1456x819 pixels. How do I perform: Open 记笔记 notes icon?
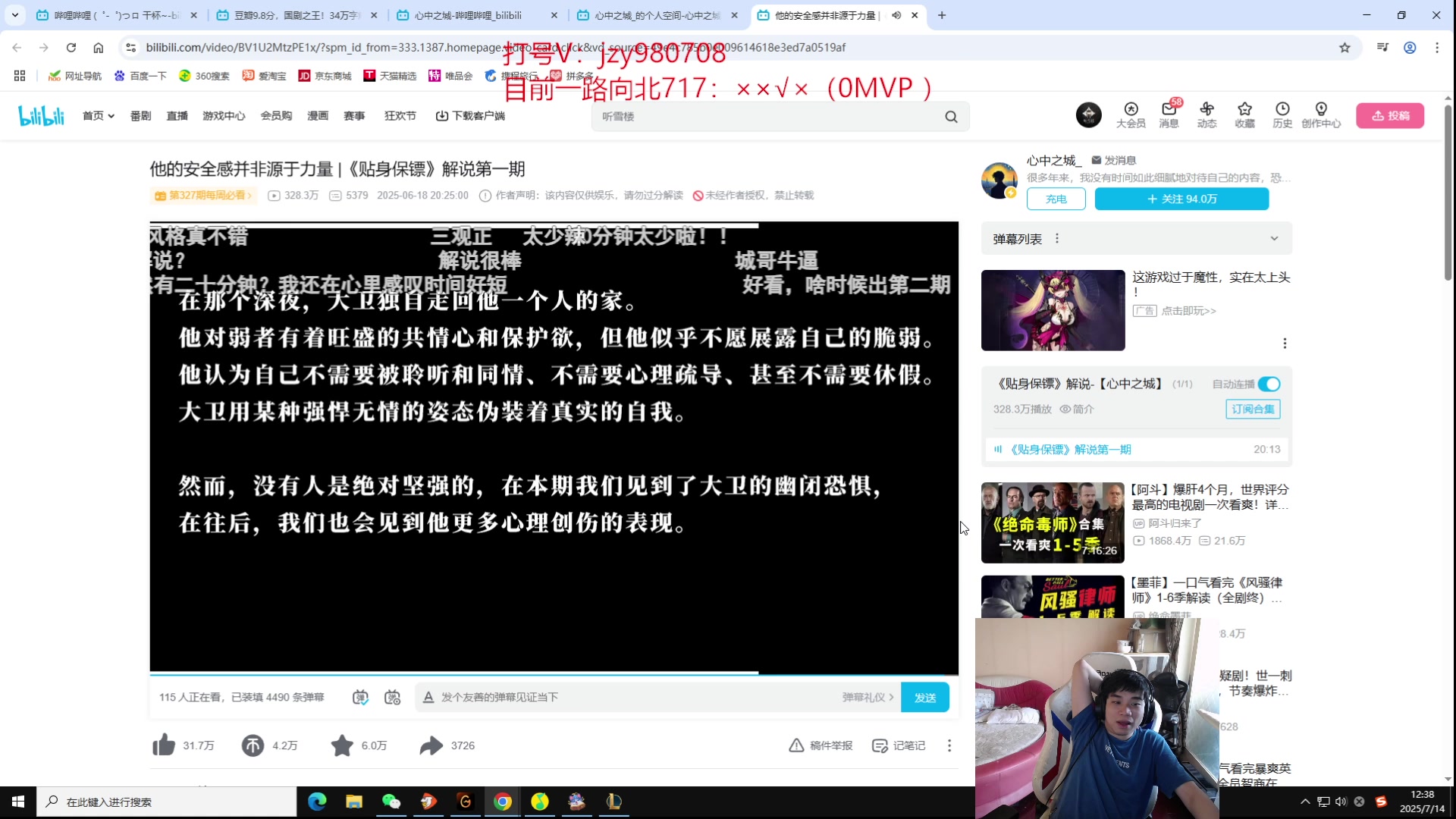click(x=899, y=745)
